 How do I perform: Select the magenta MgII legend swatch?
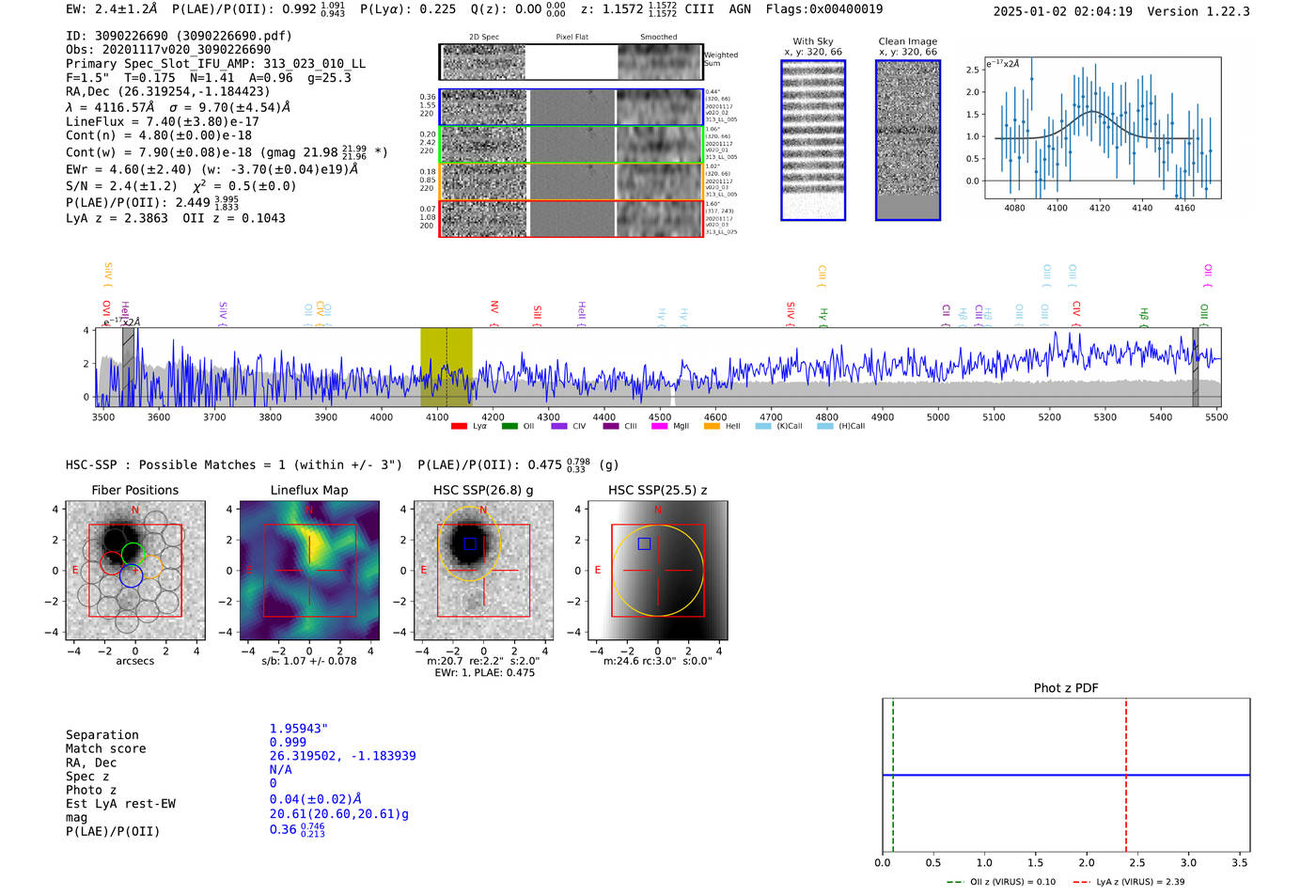point(659,426)
